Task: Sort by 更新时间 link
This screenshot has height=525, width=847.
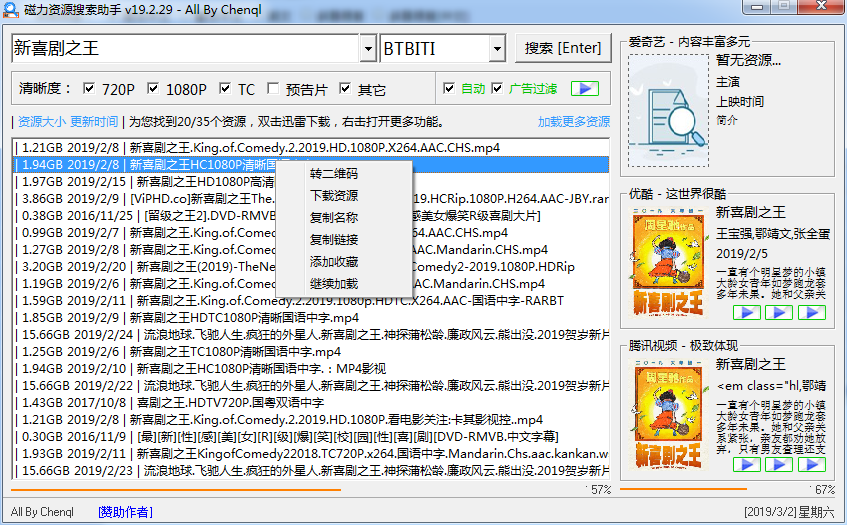Action: click(94, 122)
